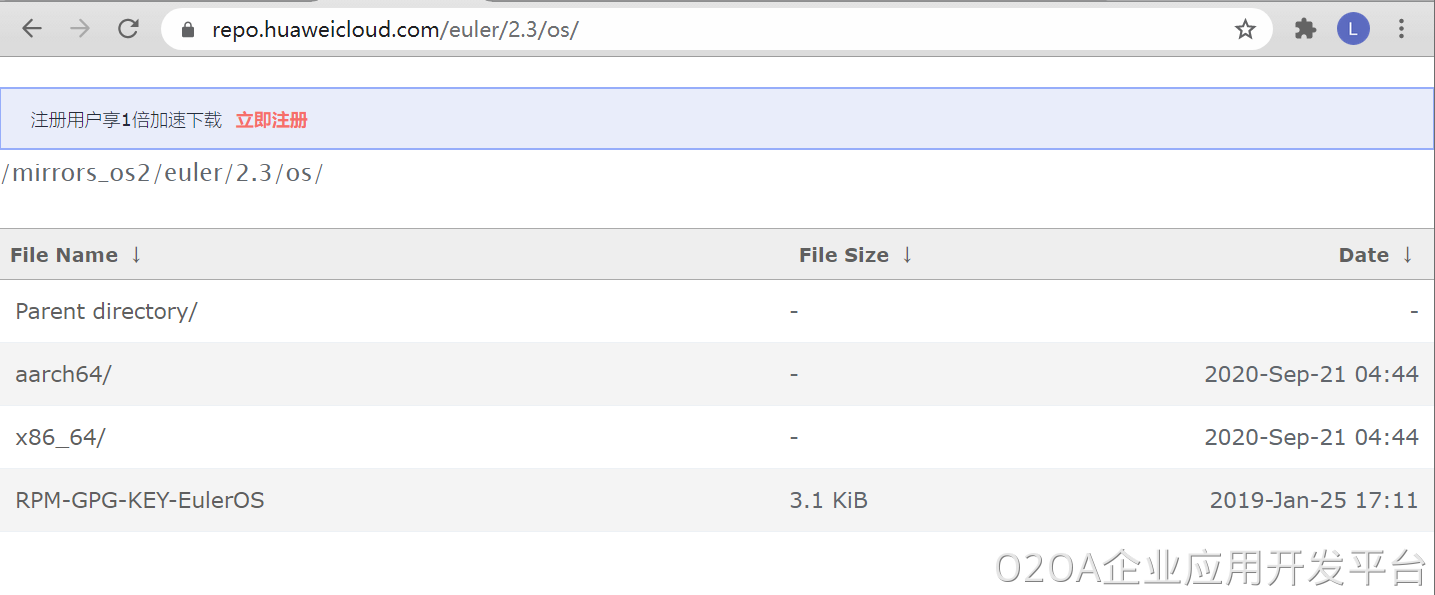Click the browser forward arrow
This screenshot has width=1435, height=595.
coord(80,29)
